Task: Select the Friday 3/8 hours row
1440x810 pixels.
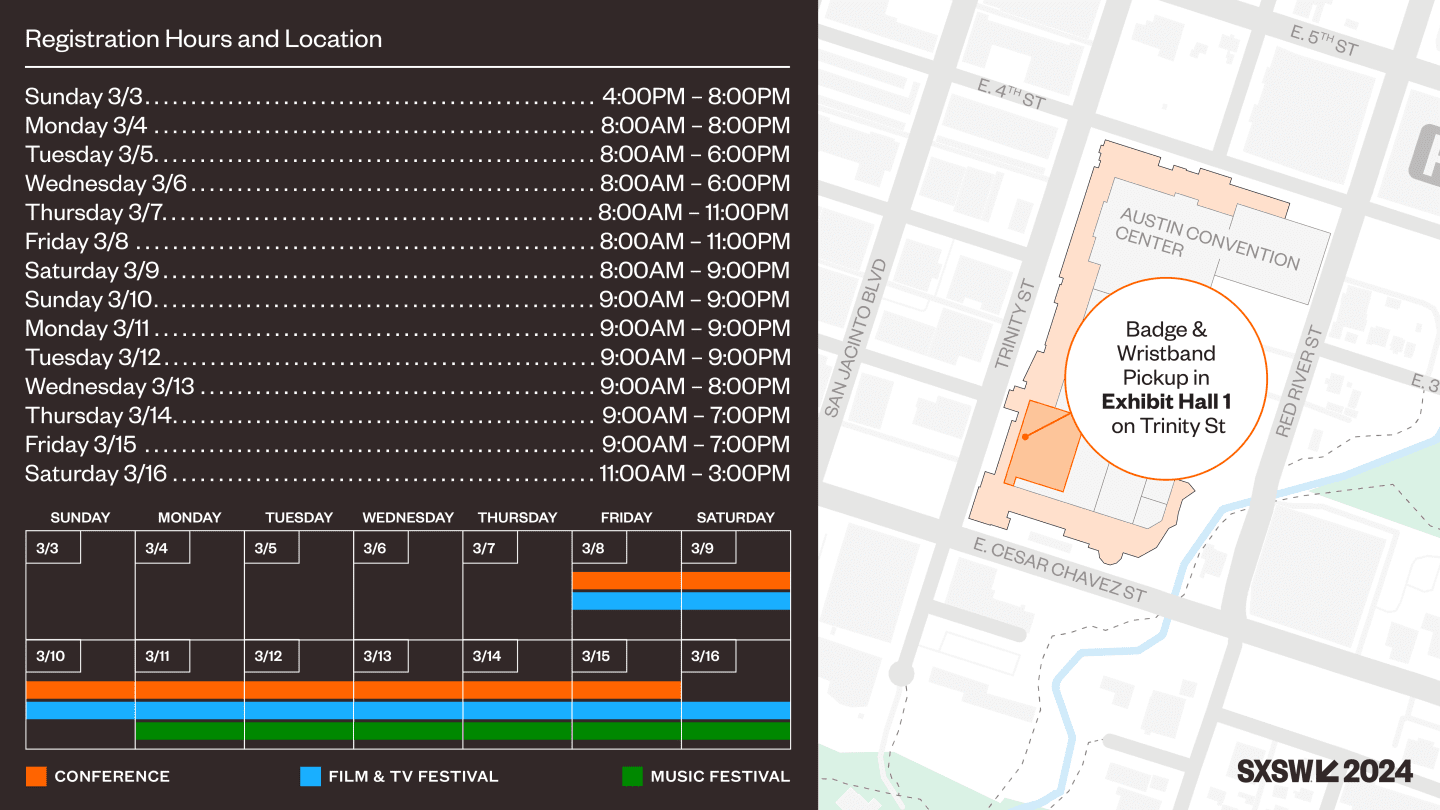Action: 407,242
